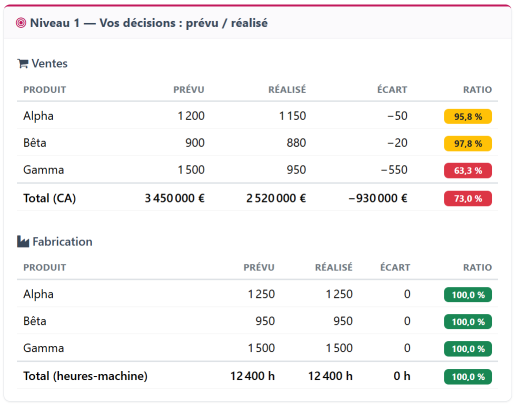
Task: Click the Ventes Gamma réalisé value 950
Action: coord(296,170)
